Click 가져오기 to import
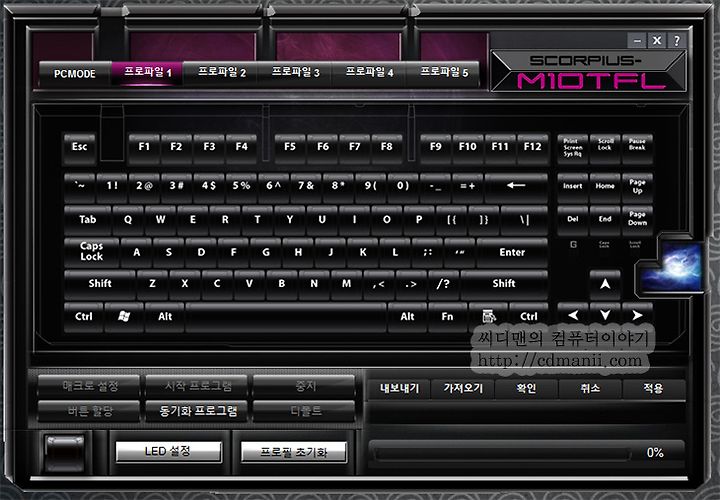The height and width of the screenshot is (500, 720). pyautogui.click(x=463, y=389)
